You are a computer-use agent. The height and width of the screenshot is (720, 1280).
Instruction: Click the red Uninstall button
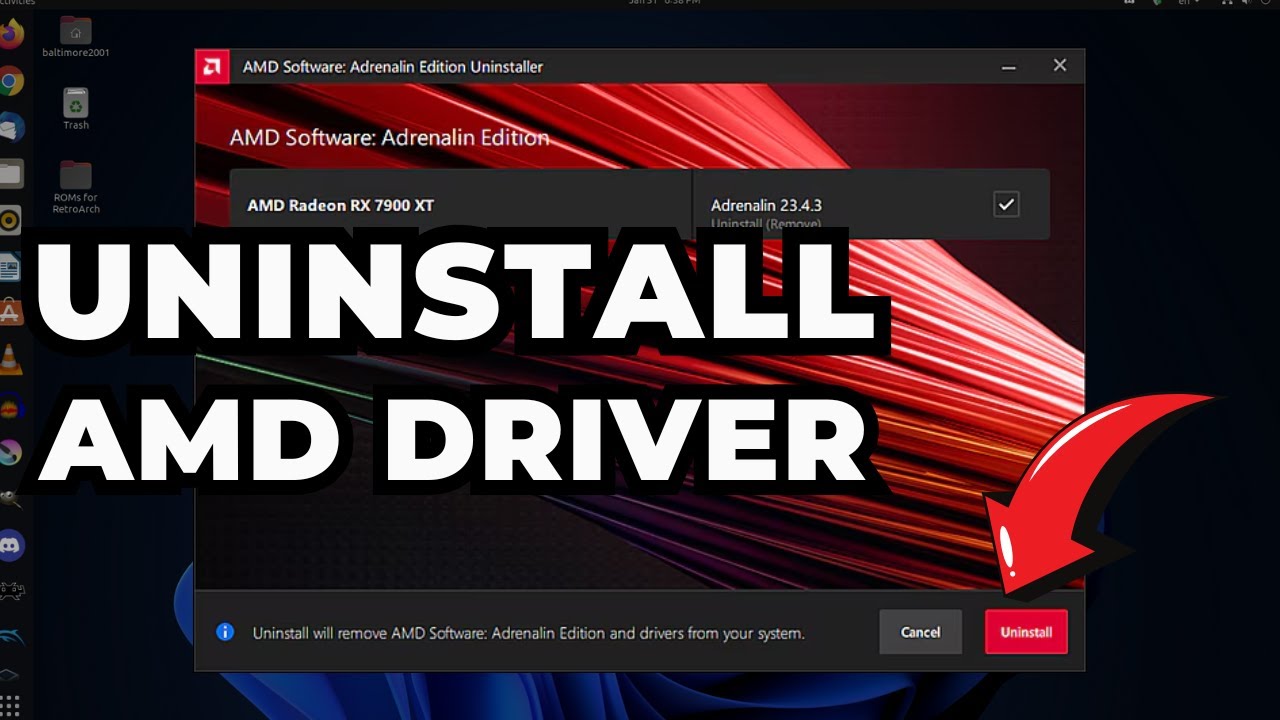click(1026, 632)
